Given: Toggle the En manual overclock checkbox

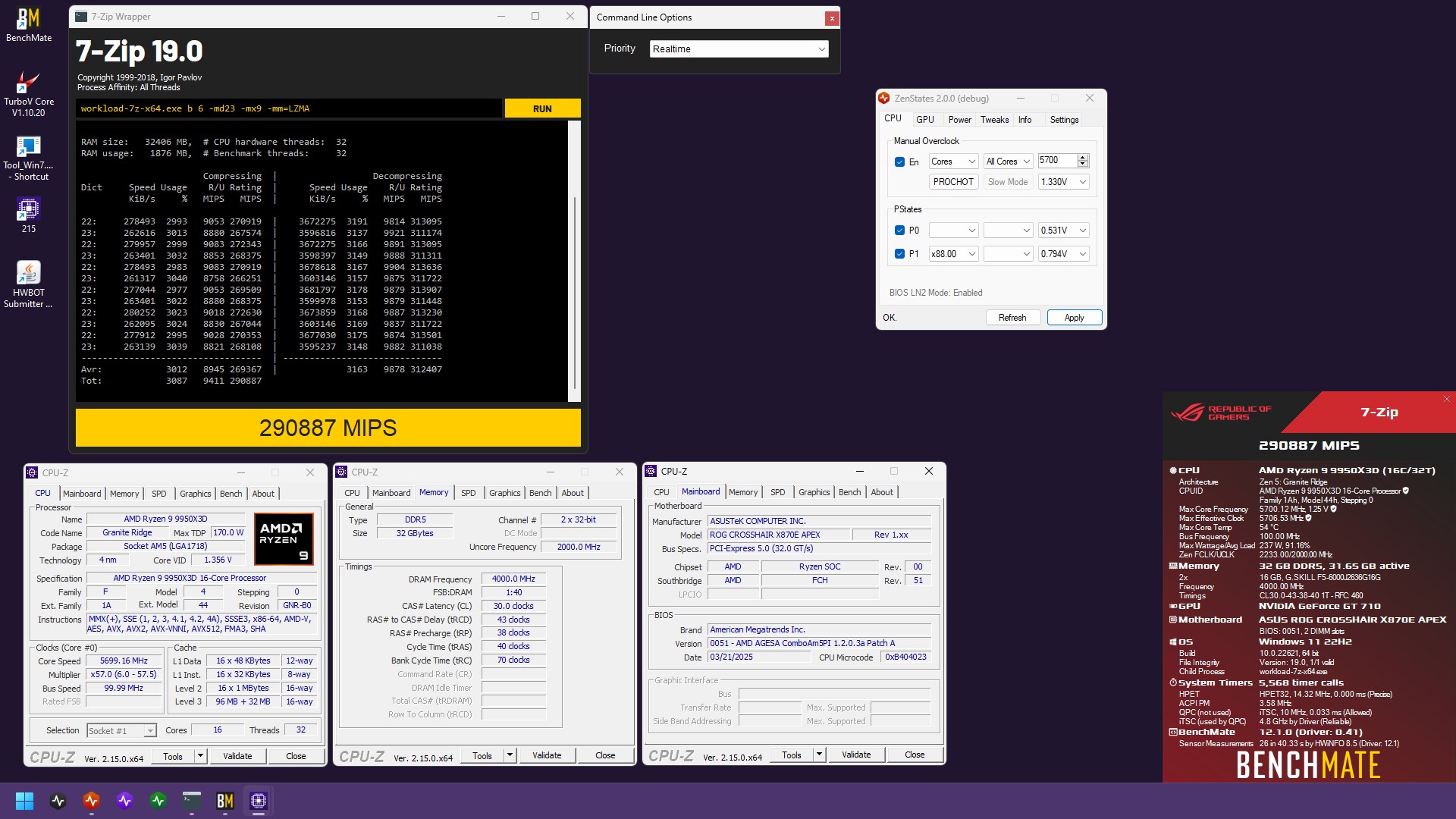Looking at the screenshot, I should click(899, 162).
